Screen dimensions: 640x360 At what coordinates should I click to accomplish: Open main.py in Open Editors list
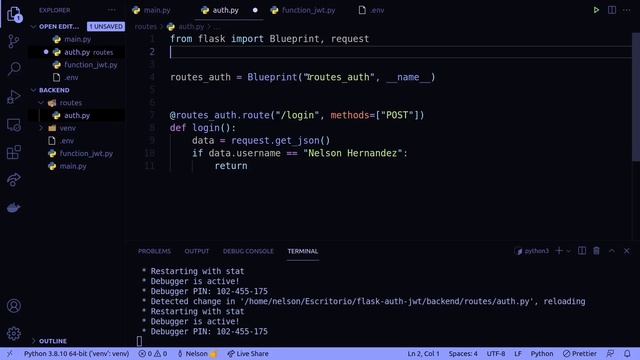point(77,39)
